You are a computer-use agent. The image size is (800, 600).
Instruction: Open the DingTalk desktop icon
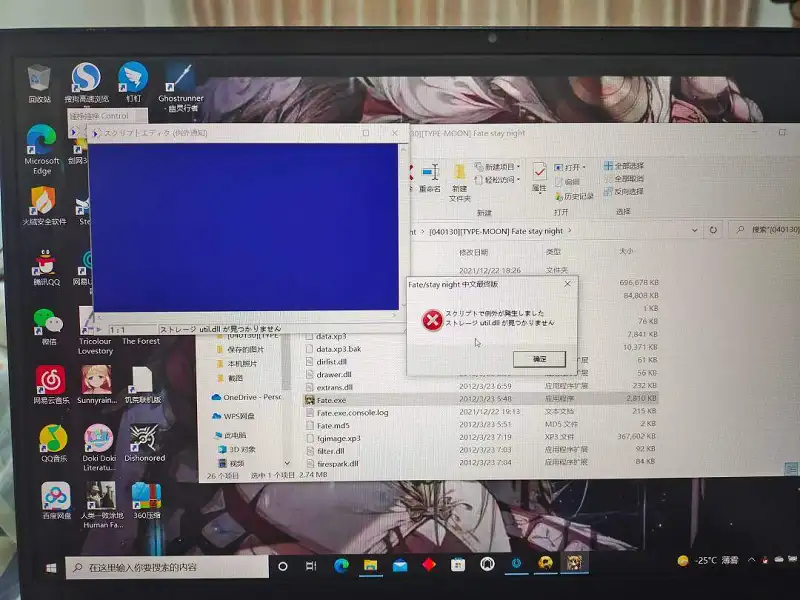pos(133,82)
